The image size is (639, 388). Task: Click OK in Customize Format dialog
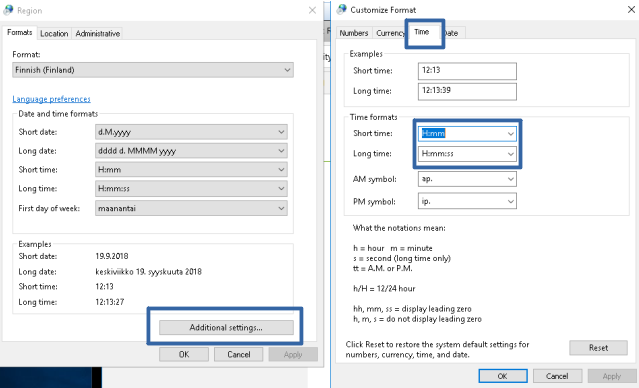tap(503, 376)
